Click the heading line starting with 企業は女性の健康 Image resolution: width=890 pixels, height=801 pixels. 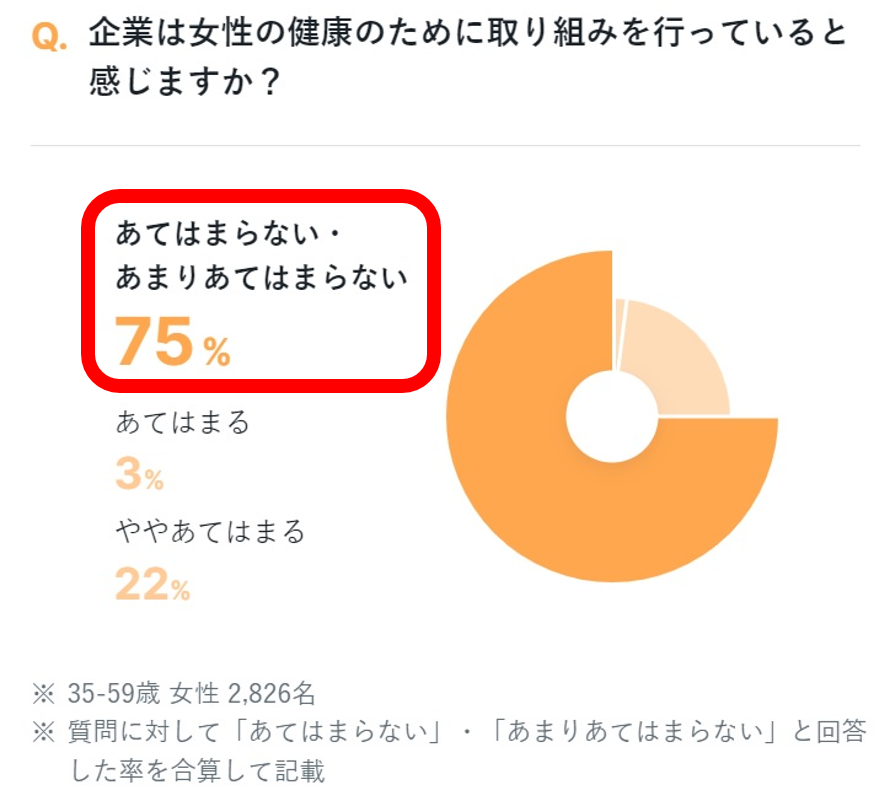466,36
